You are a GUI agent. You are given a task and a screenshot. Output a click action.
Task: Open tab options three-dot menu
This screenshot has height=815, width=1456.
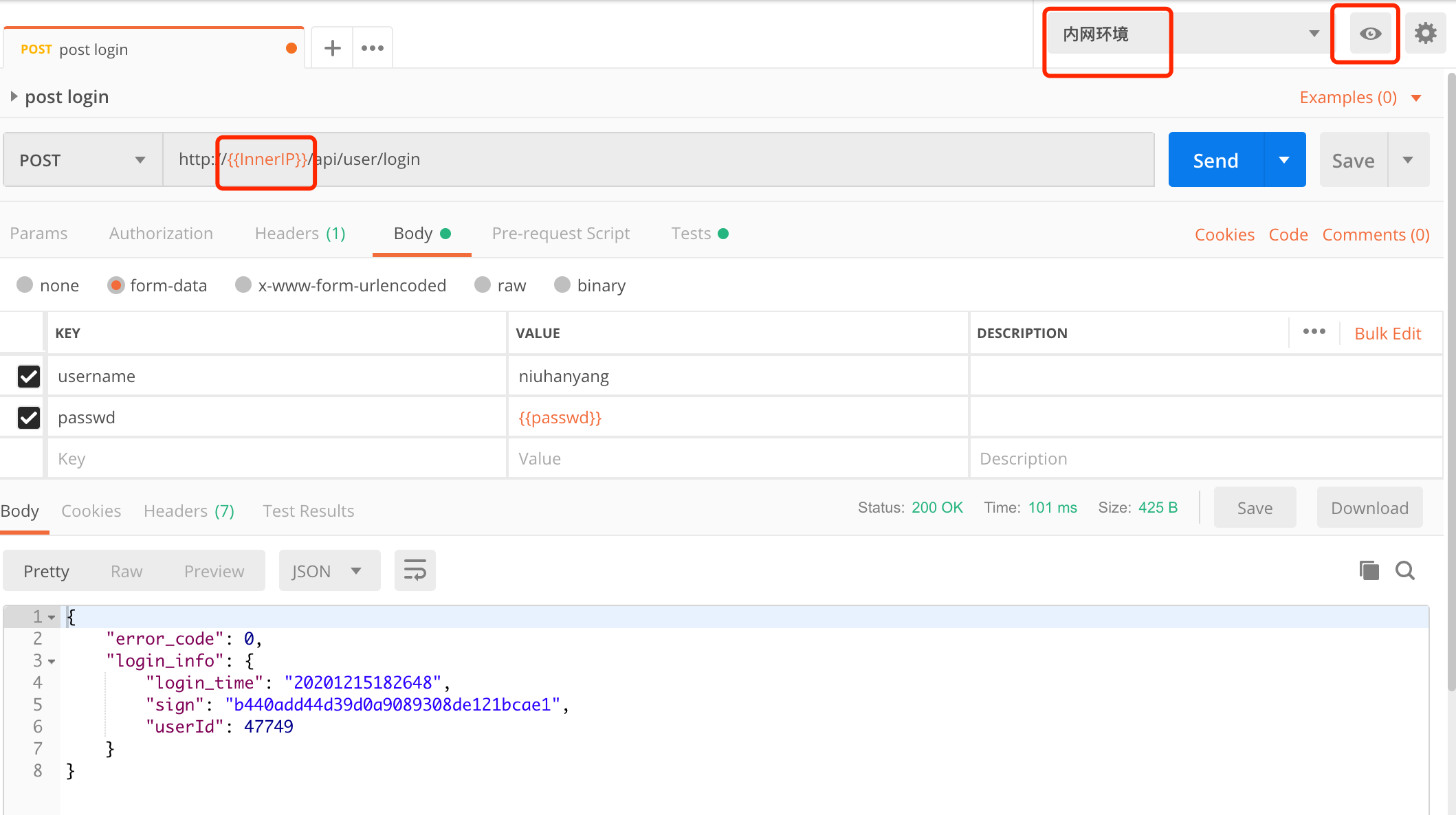[x=373, y=48]
